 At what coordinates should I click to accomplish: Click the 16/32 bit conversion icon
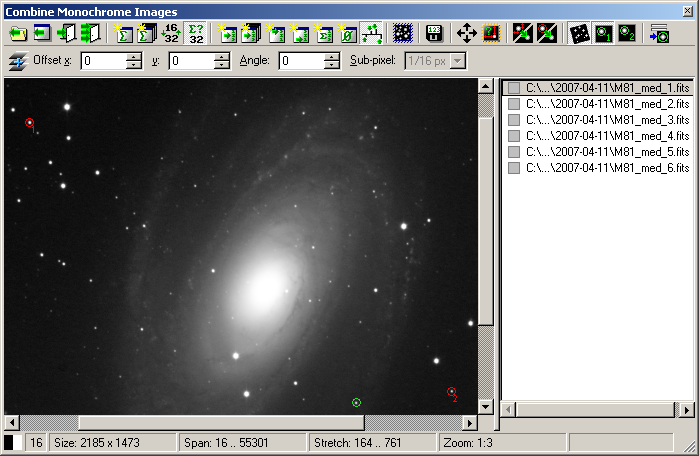point(171,33)
